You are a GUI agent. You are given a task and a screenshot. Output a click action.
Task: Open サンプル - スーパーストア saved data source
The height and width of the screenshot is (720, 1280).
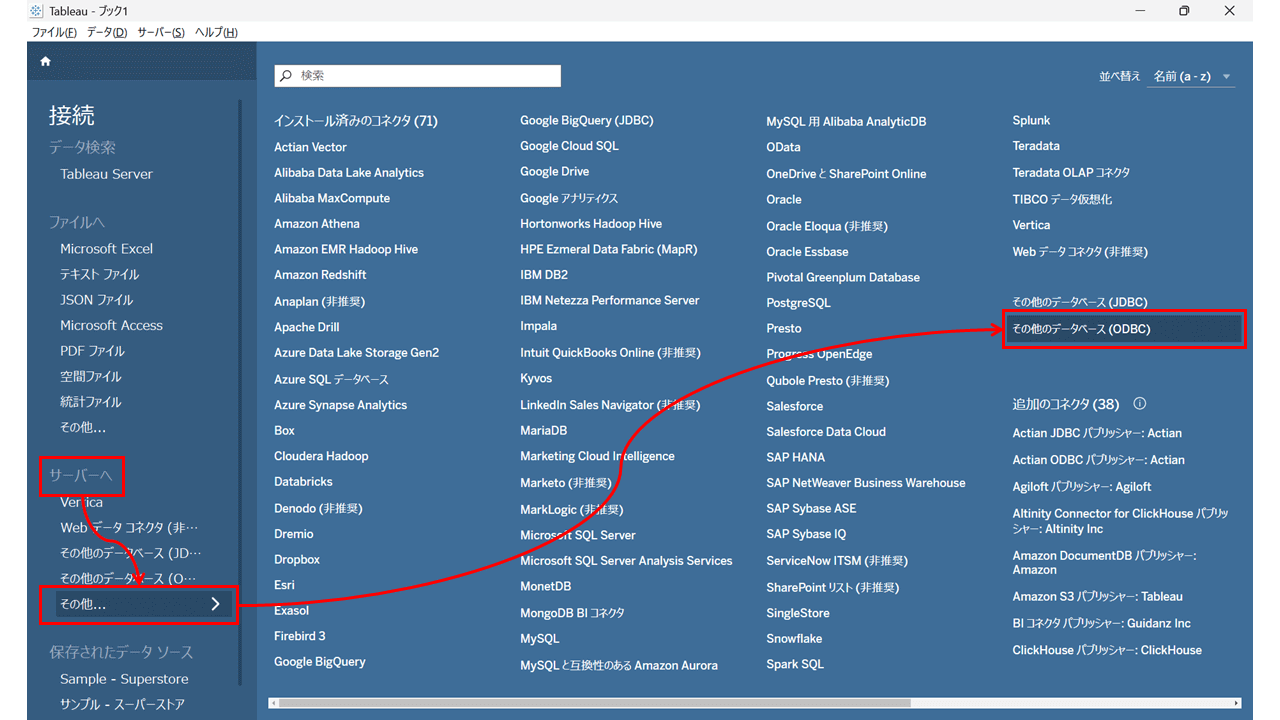122,704
